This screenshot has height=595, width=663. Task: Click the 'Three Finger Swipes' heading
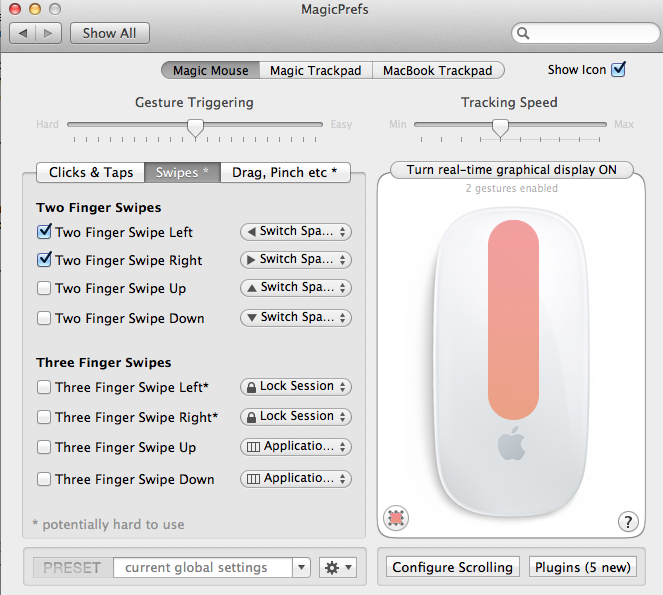click(x=104, y=363)
